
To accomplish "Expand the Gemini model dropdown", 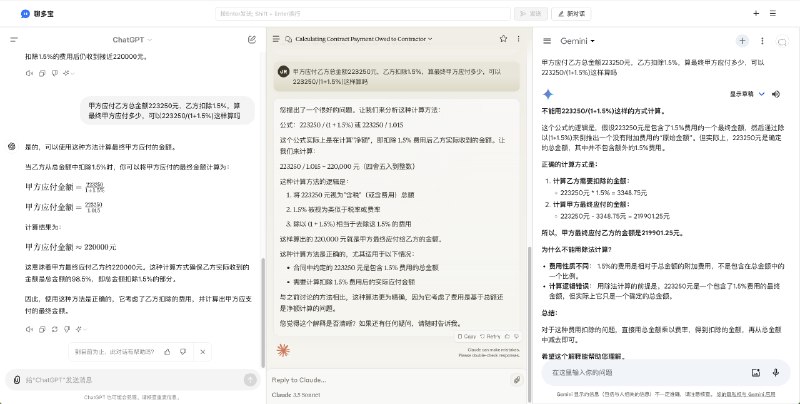I will point(578,41).
